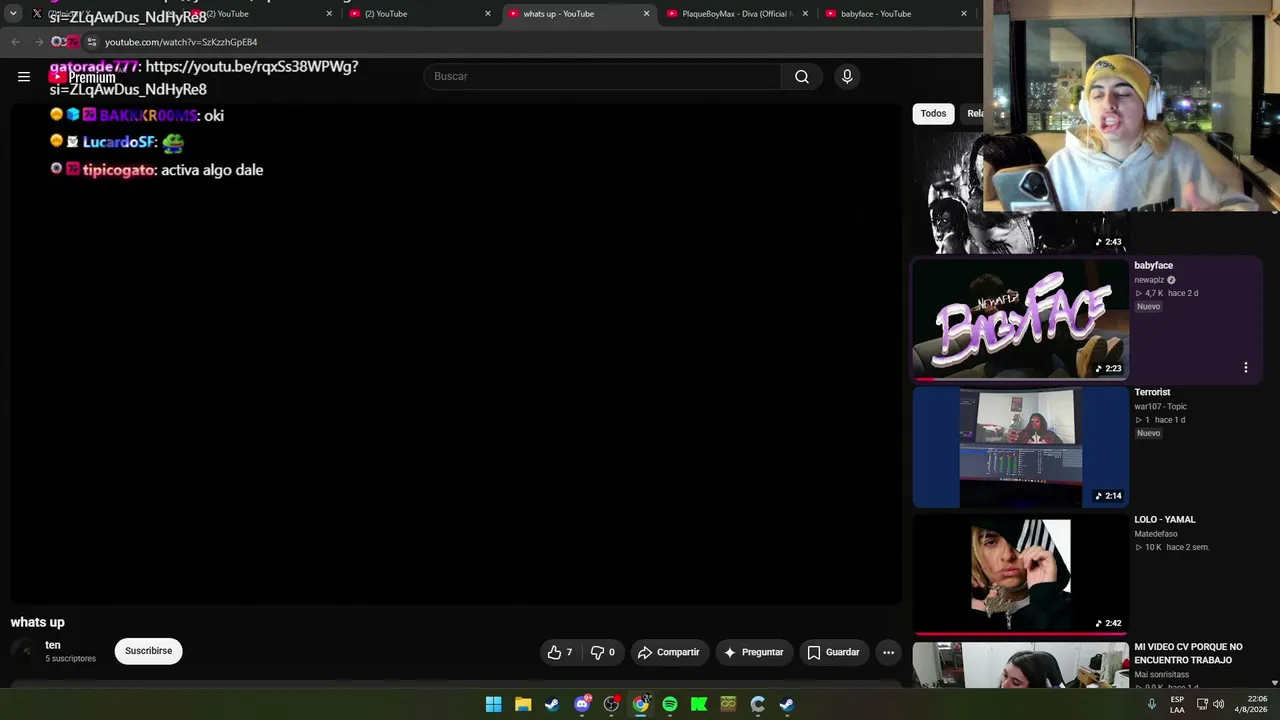
Task: Activate voice search microphone
Action: pos(847,76)
